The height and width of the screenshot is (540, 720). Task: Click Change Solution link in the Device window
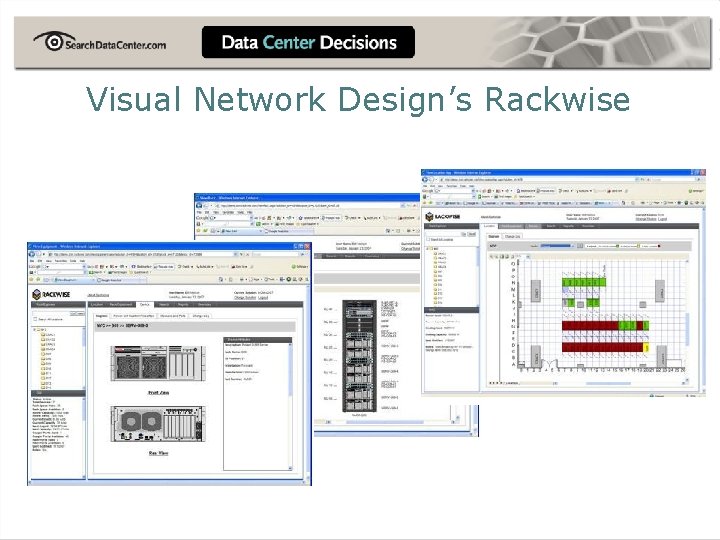click(x=245, y=298)
